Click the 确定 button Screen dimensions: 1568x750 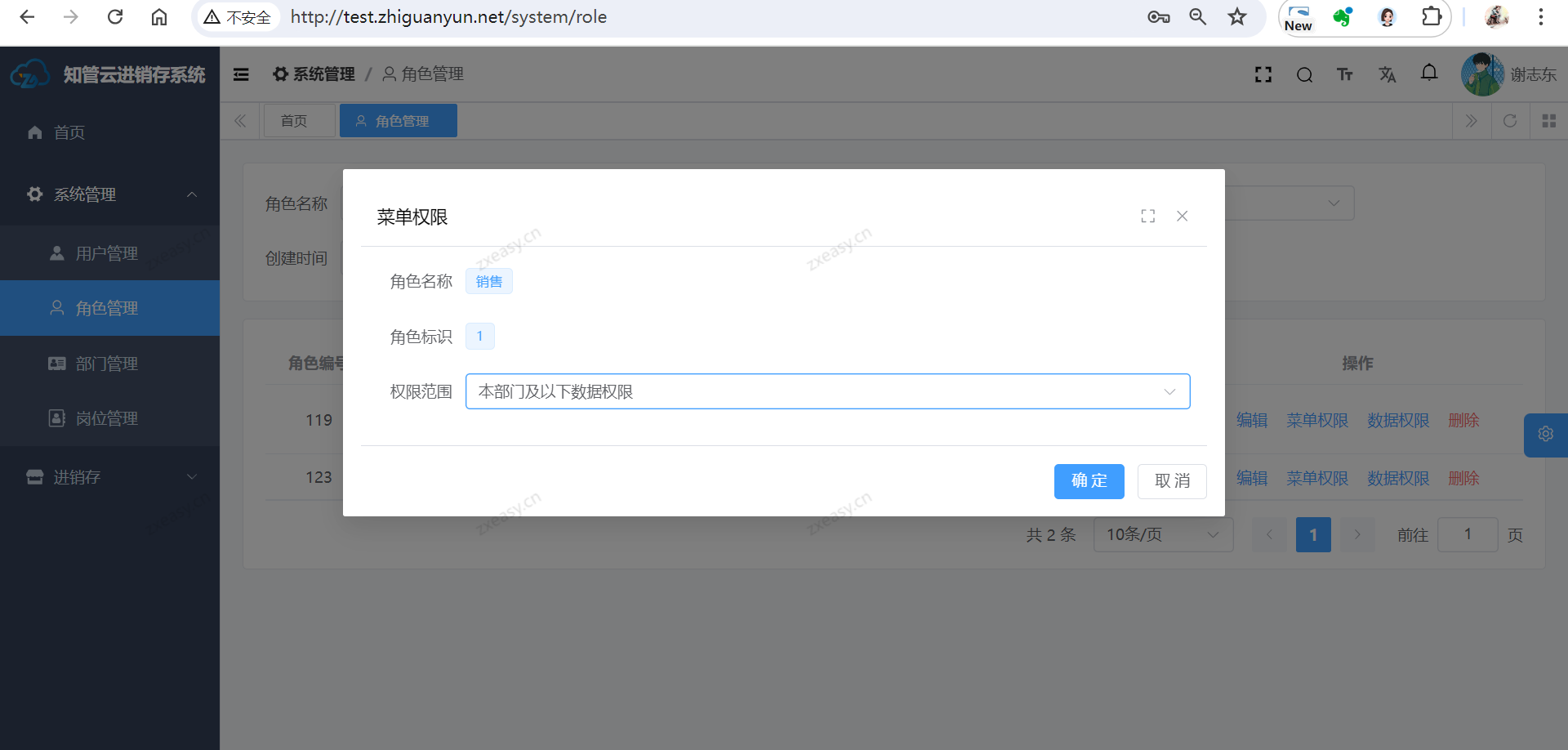click(x=1089, y=481)
